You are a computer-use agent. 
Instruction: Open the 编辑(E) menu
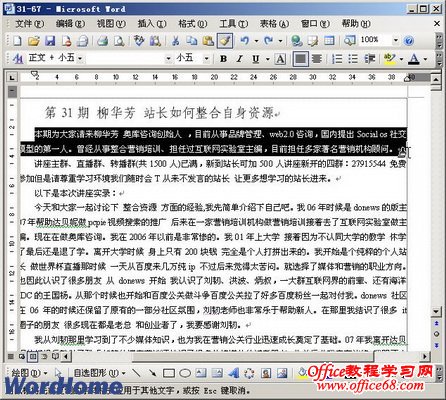pyautogui.click(x=70, y=24)
